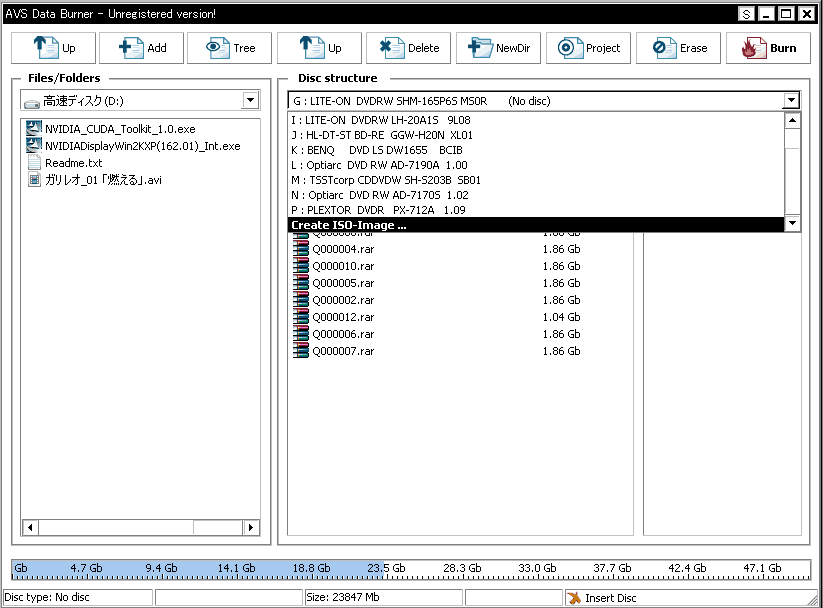Viewport: 823px width, 608px height.
Task: Choose drive J: HL-DT-ST BD-RE GGW-H20N
Action: tap(535, 135)
